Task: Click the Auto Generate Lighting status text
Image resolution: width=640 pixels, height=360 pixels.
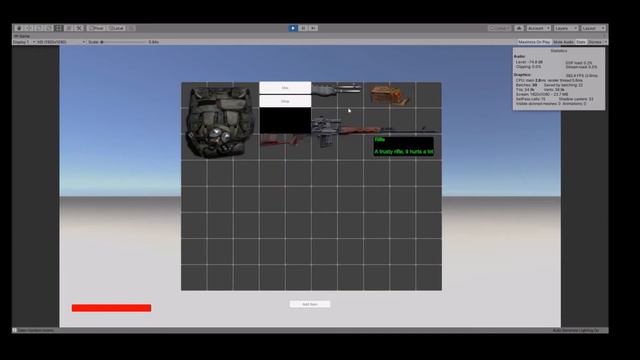Action: coord(576,330)
